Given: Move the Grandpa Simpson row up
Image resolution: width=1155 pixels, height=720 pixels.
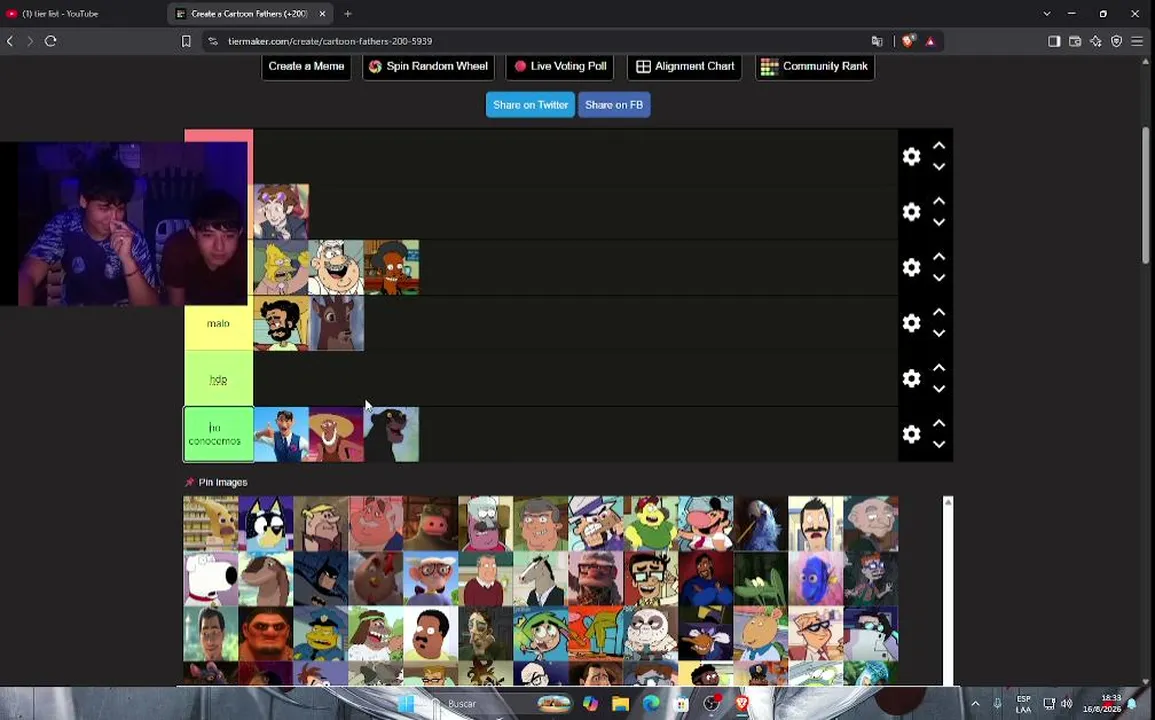Looking at the screenshot, I should 939,256.
